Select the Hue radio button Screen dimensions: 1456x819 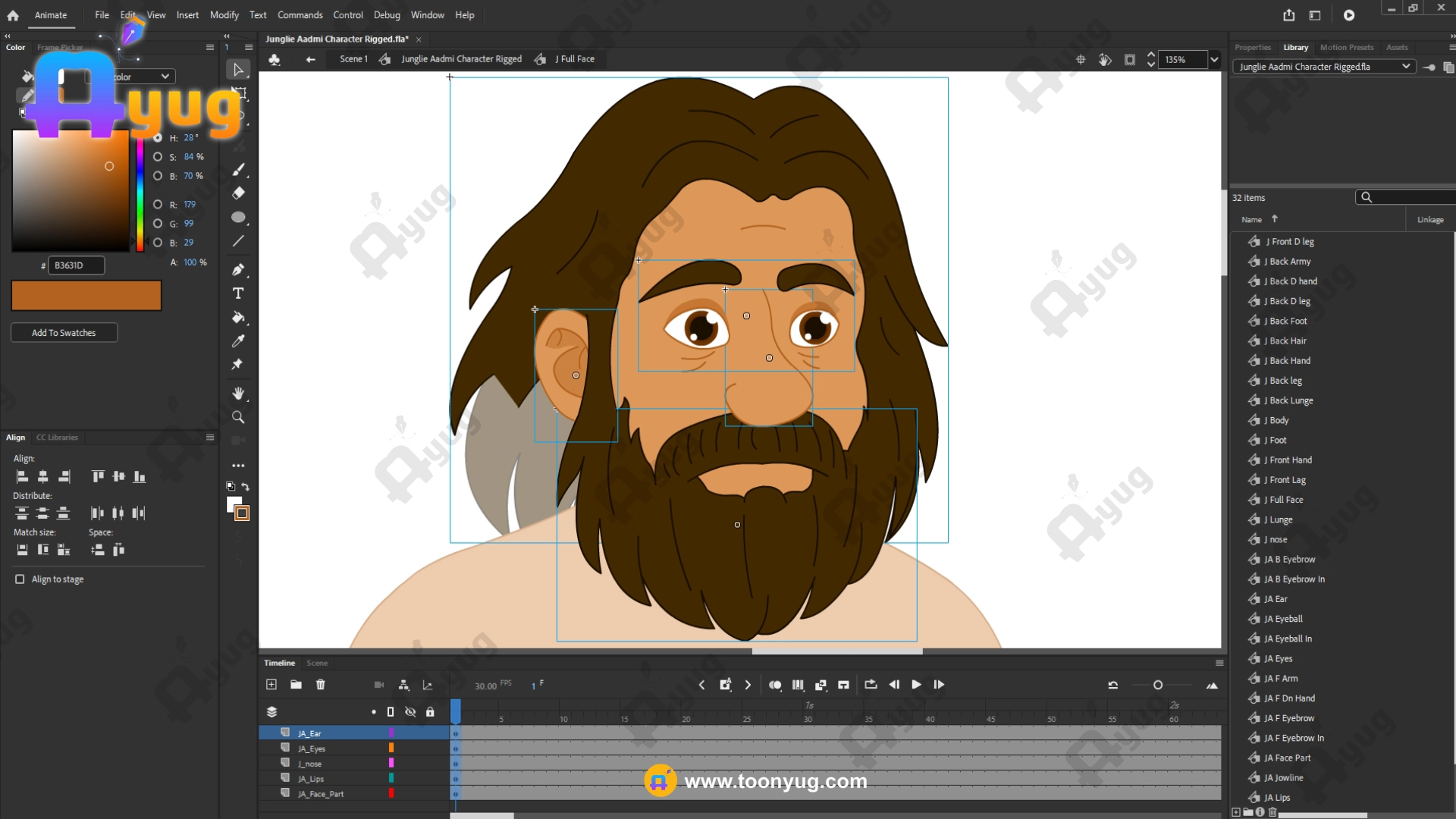click(158, 138)
